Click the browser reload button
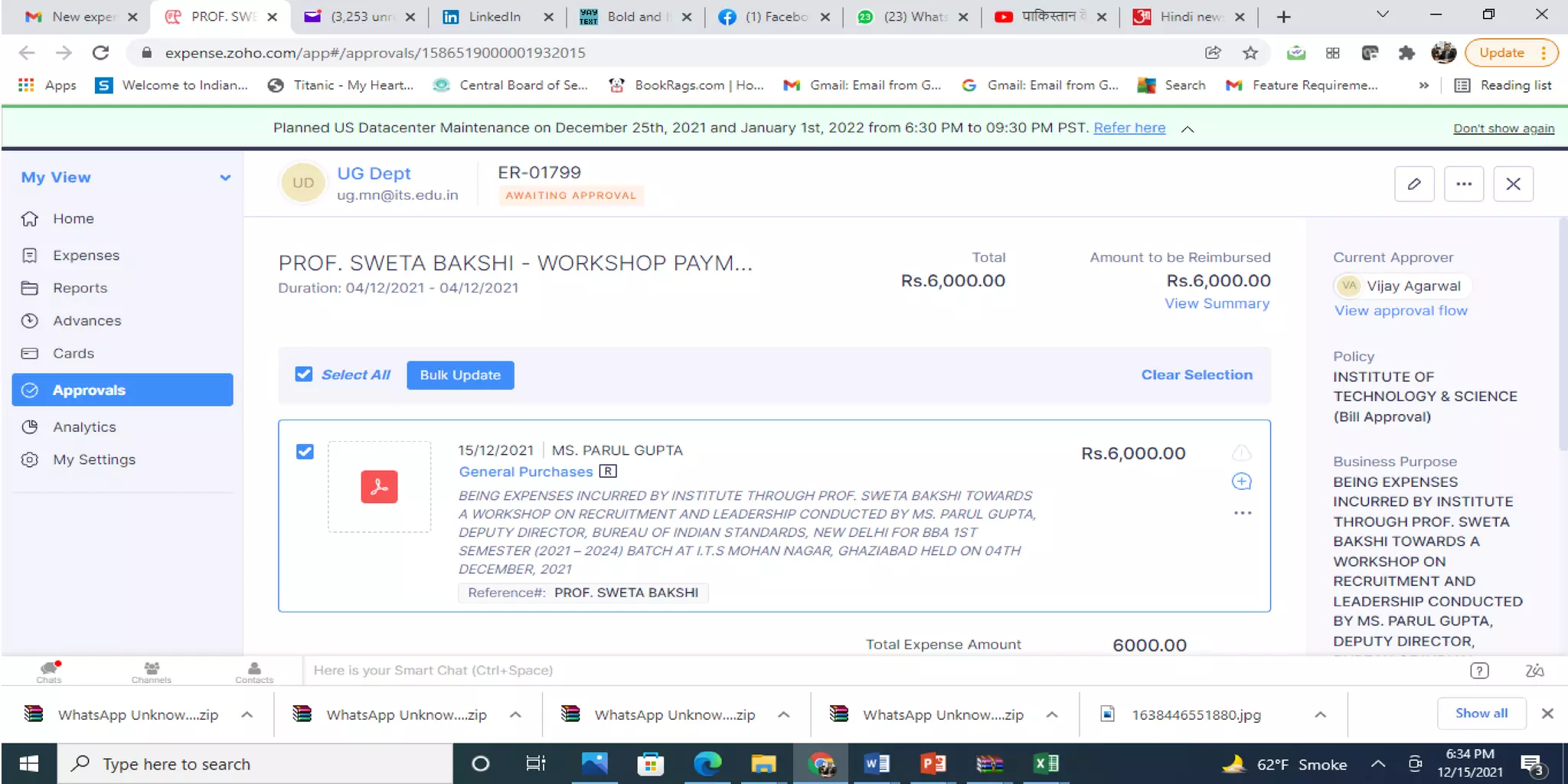 (100, 53)
